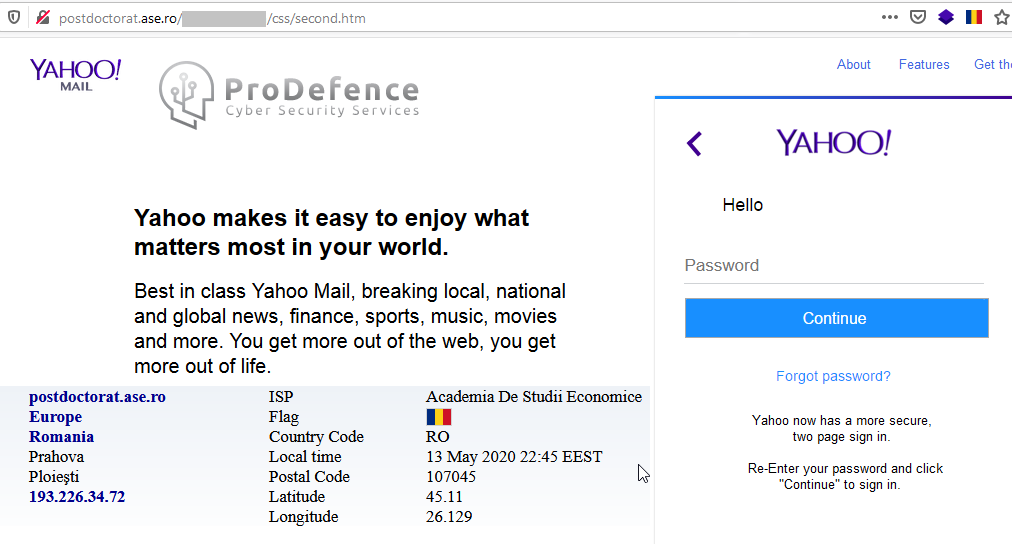
Task: Click the Save to Pocket icon
Action: (x=918, y=17)
